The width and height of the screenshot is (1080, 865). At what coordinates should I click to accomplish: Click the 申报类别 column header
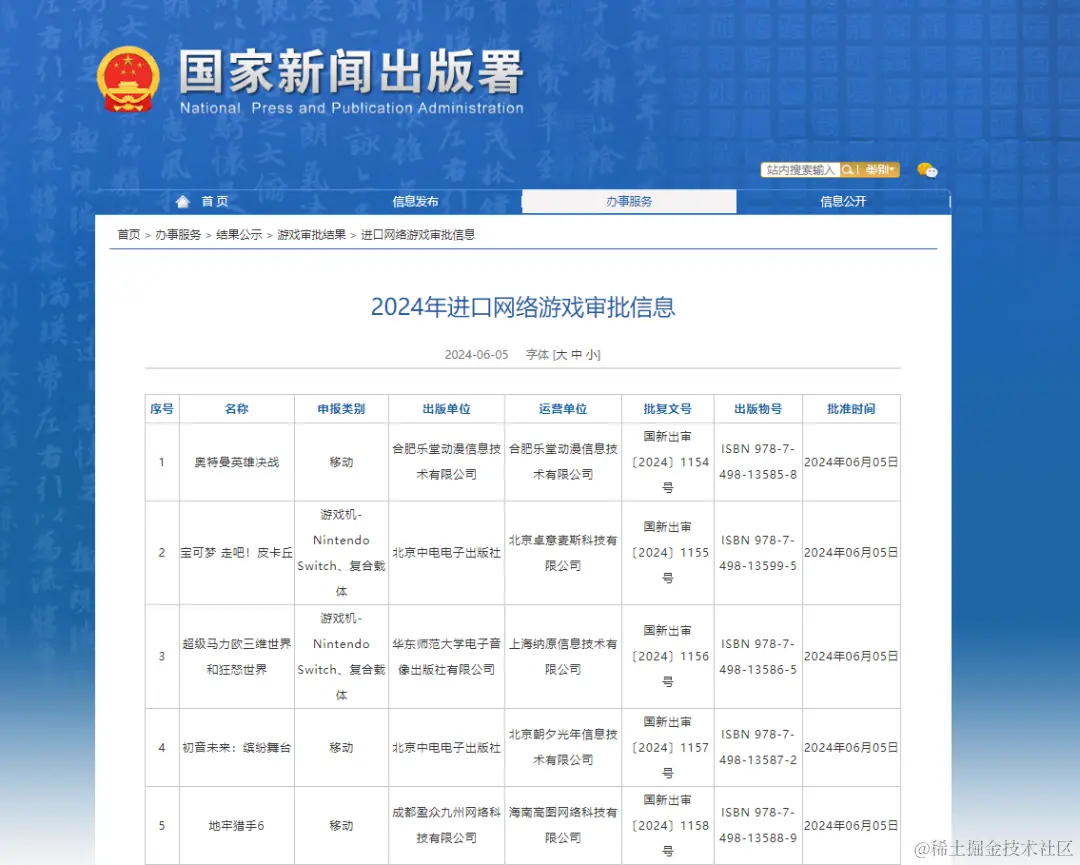(341, 408)
